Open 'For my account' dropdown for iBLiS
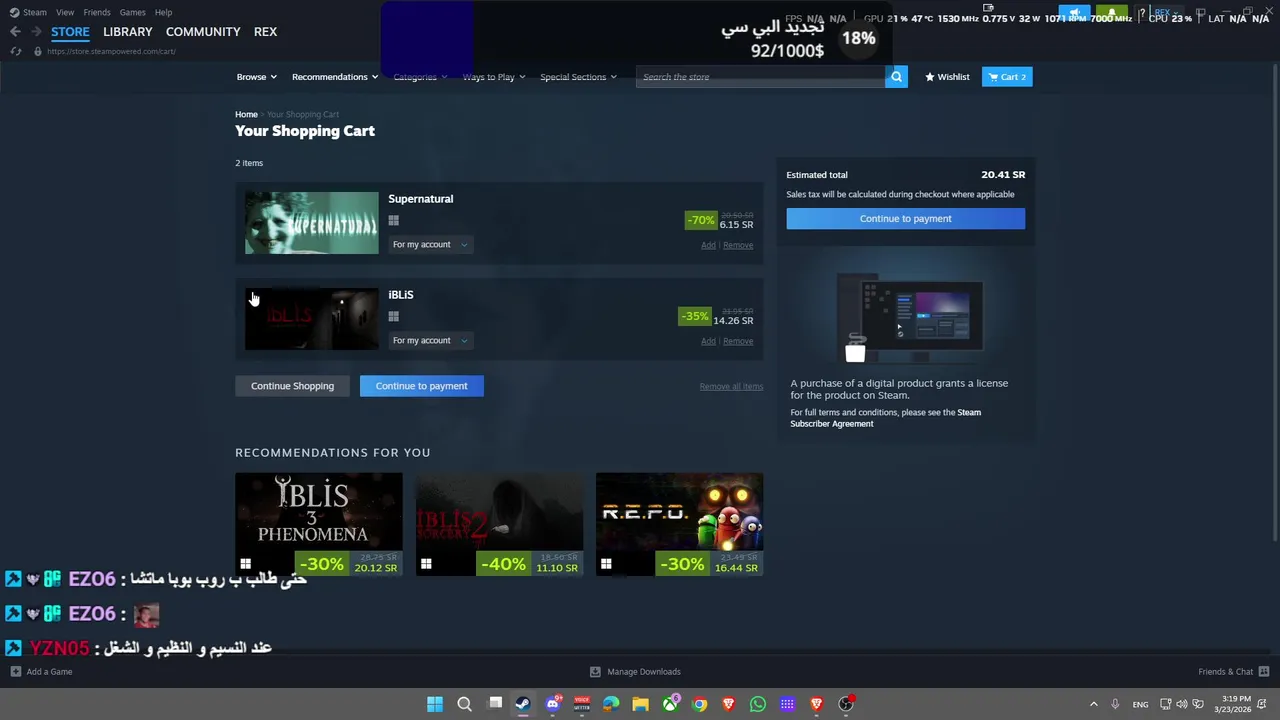 (429, 340)
